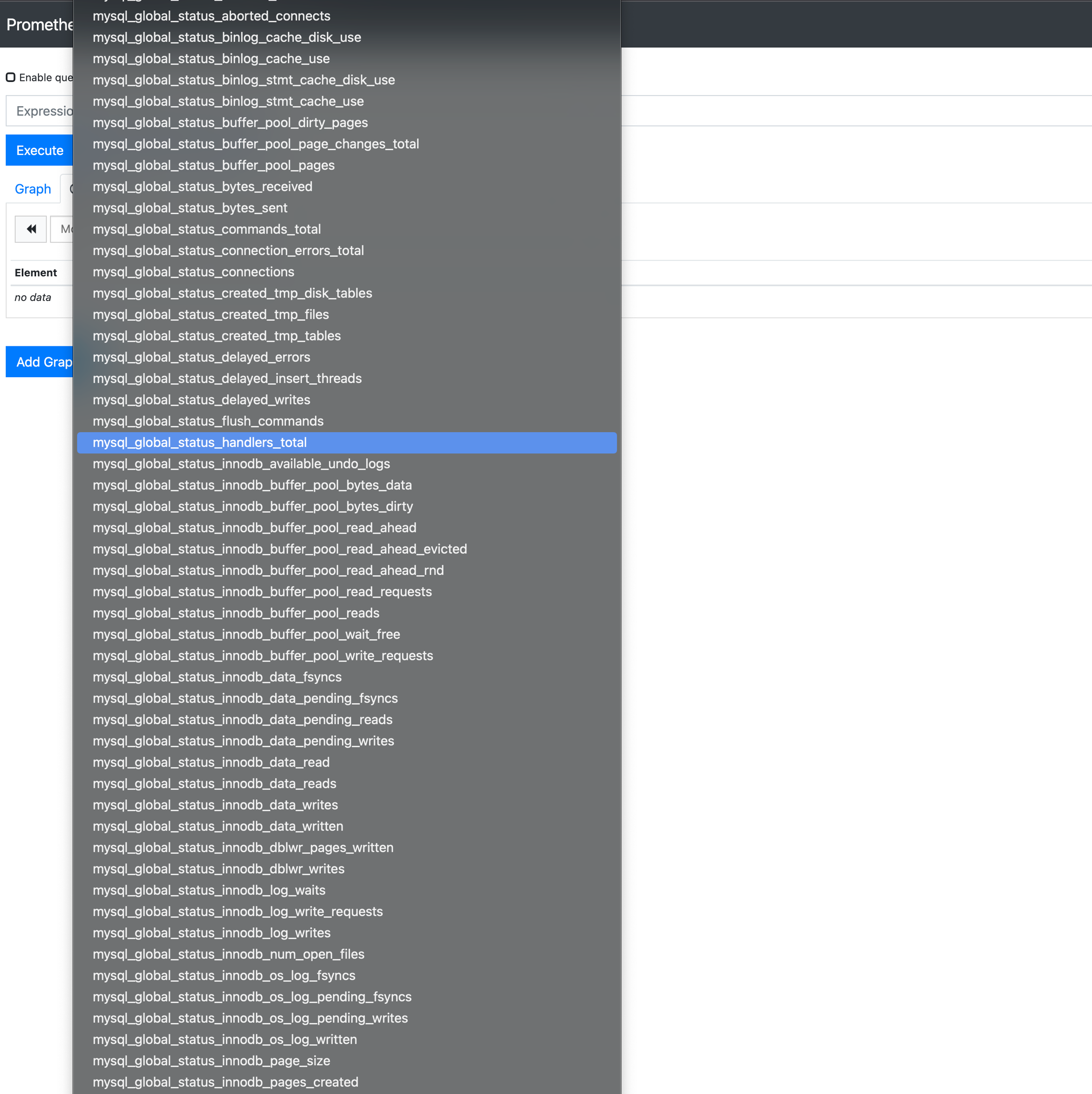Image resolution: width=1092 pixels, height=1094 pixels.
Task: Pick the mysql_global_status_connections list entry
Action: 193,272
